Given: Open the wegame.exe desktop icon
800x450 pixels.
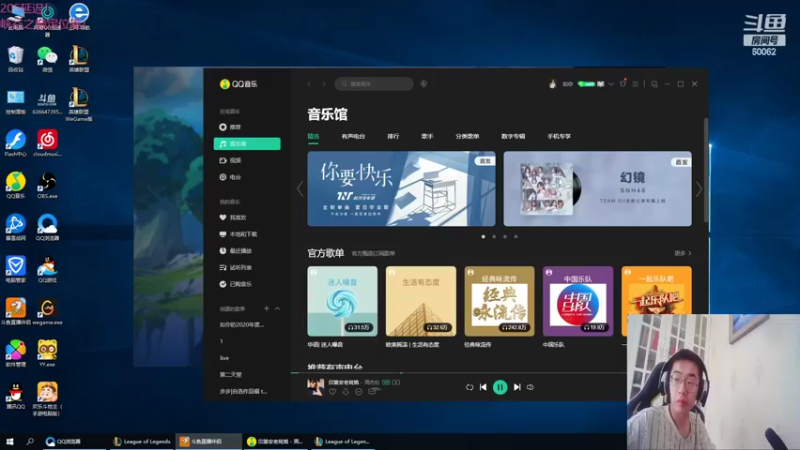Looking at the screenshot, I should tap(47, 312).
